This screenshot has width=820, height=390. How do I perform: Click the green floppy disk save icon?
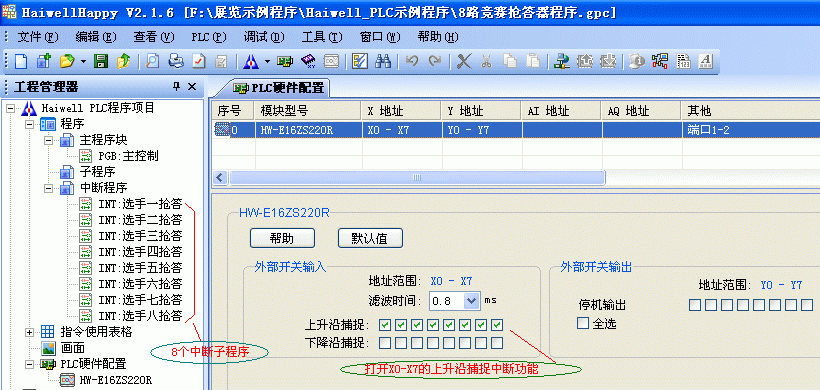tap(100, 61)
